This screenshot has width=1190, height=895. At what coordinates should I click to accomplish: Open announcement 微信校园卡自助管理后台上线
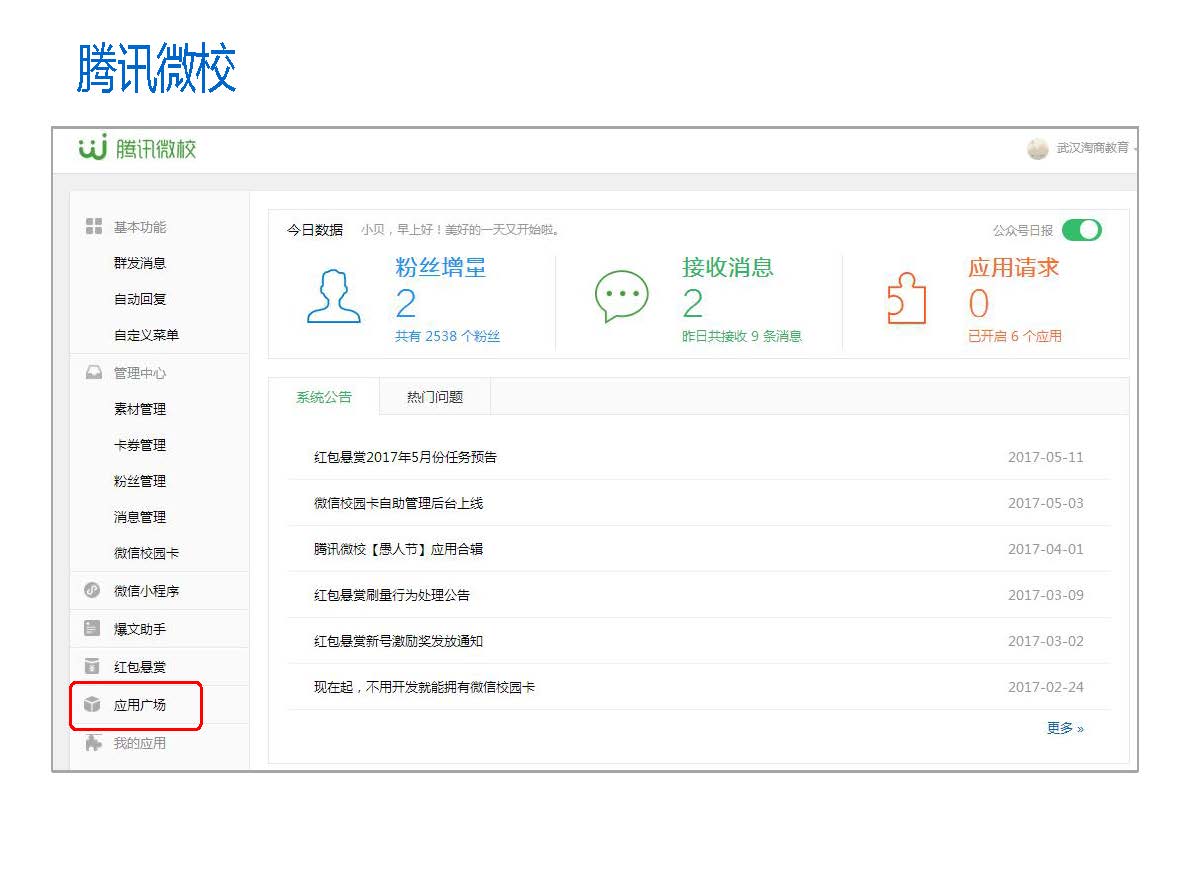pyautogui.click(x=398, y=503)
